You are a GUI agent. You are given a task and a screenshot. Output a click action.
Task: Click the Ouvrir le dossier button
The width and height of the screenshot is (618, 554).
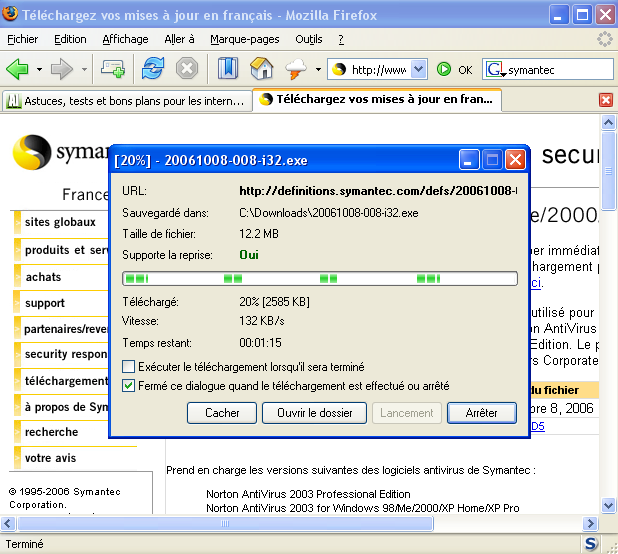click(x=315, y=413)
